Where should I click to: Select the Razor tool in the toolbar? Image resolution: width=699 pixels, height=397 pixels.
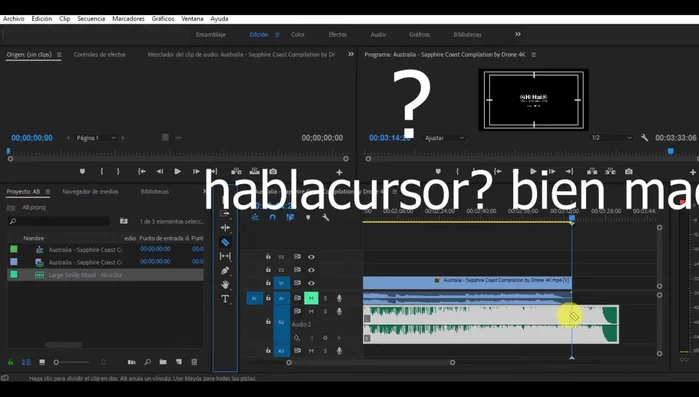225,242
